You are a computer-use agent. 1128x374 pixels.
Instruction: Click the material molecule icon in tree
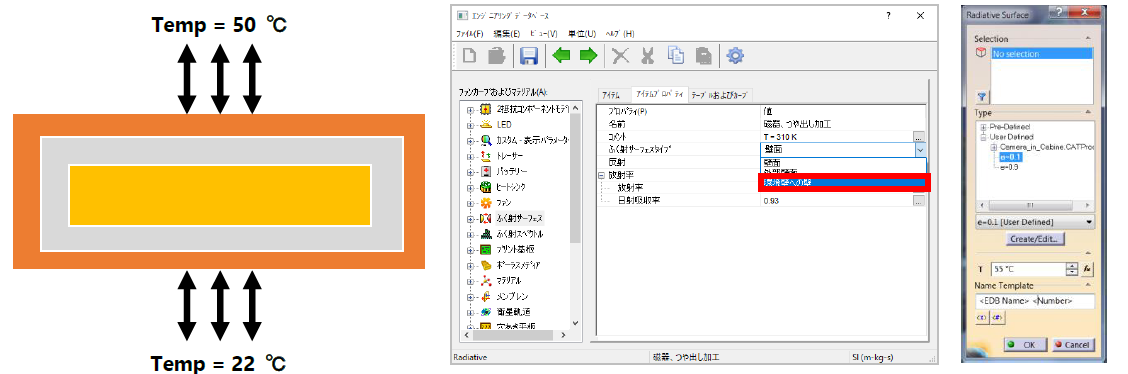[486, 280]
